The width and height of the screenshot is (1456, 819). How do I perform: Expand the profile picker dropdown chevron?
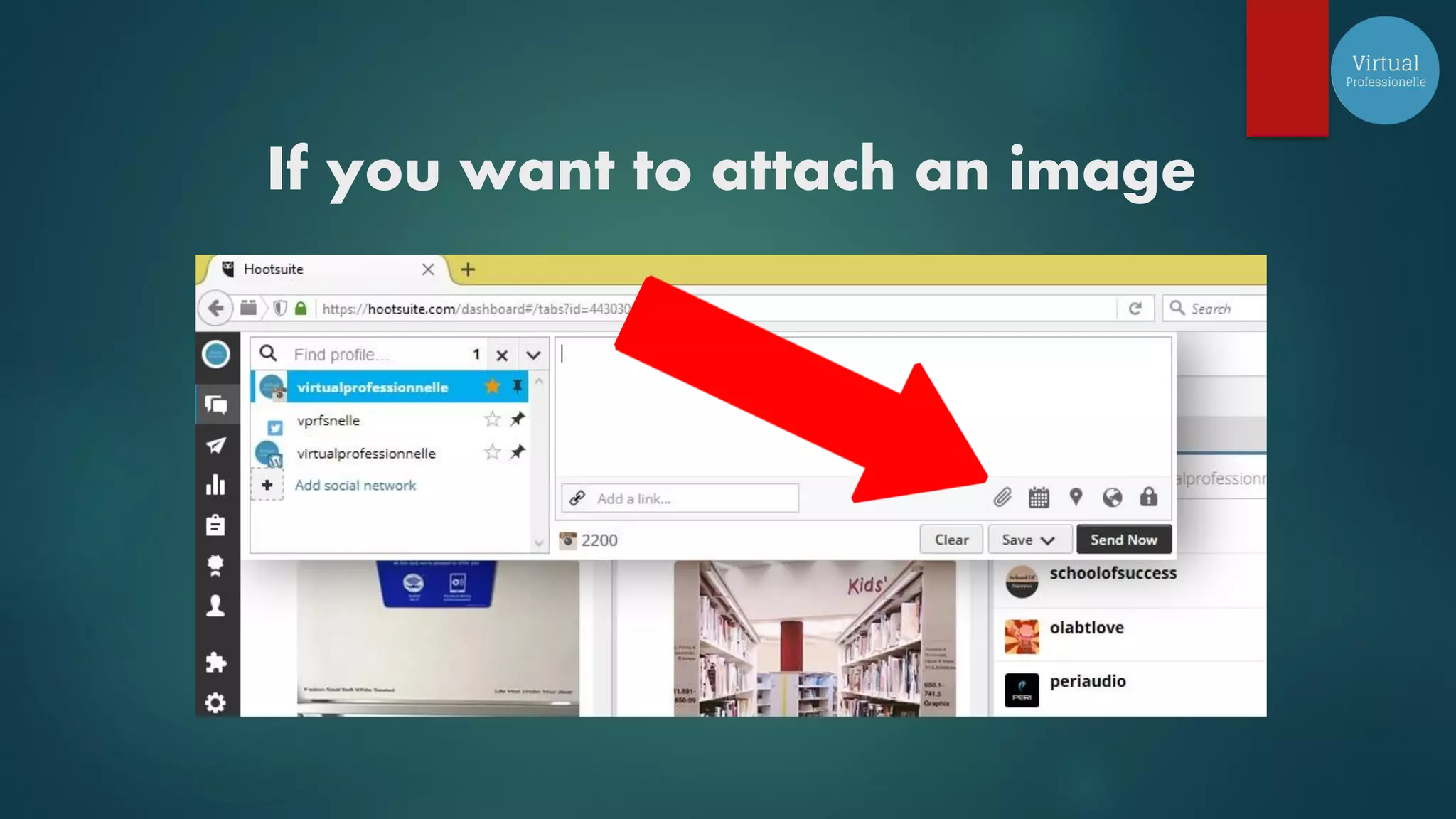pyautogui.click(x=533, y=355)
